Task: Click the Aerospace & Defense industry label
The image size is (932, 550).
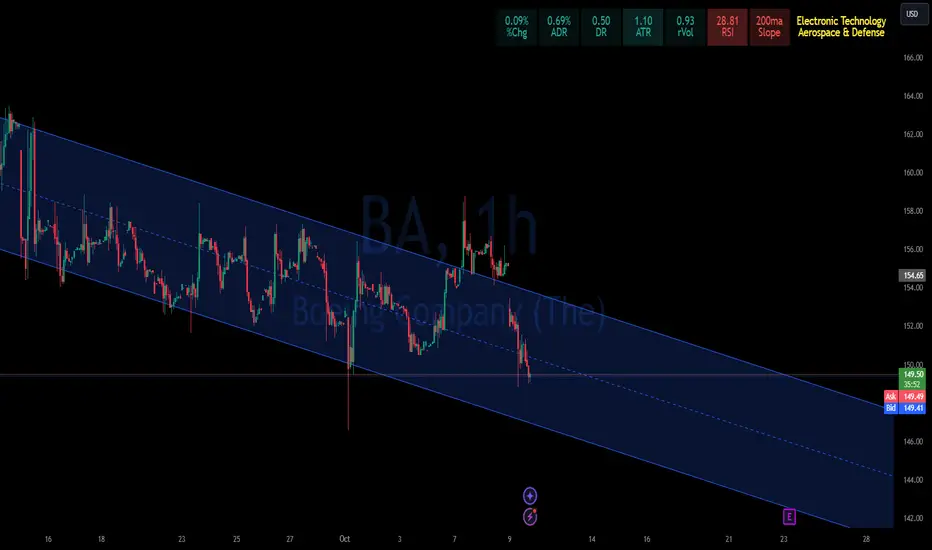Action: tap(841, 33)
